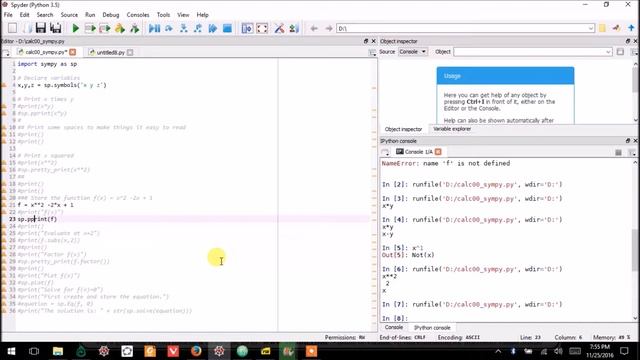Change the Source combo box from Console
The width and height of the screenshot is (640, 360).
(x=412, y=52)
